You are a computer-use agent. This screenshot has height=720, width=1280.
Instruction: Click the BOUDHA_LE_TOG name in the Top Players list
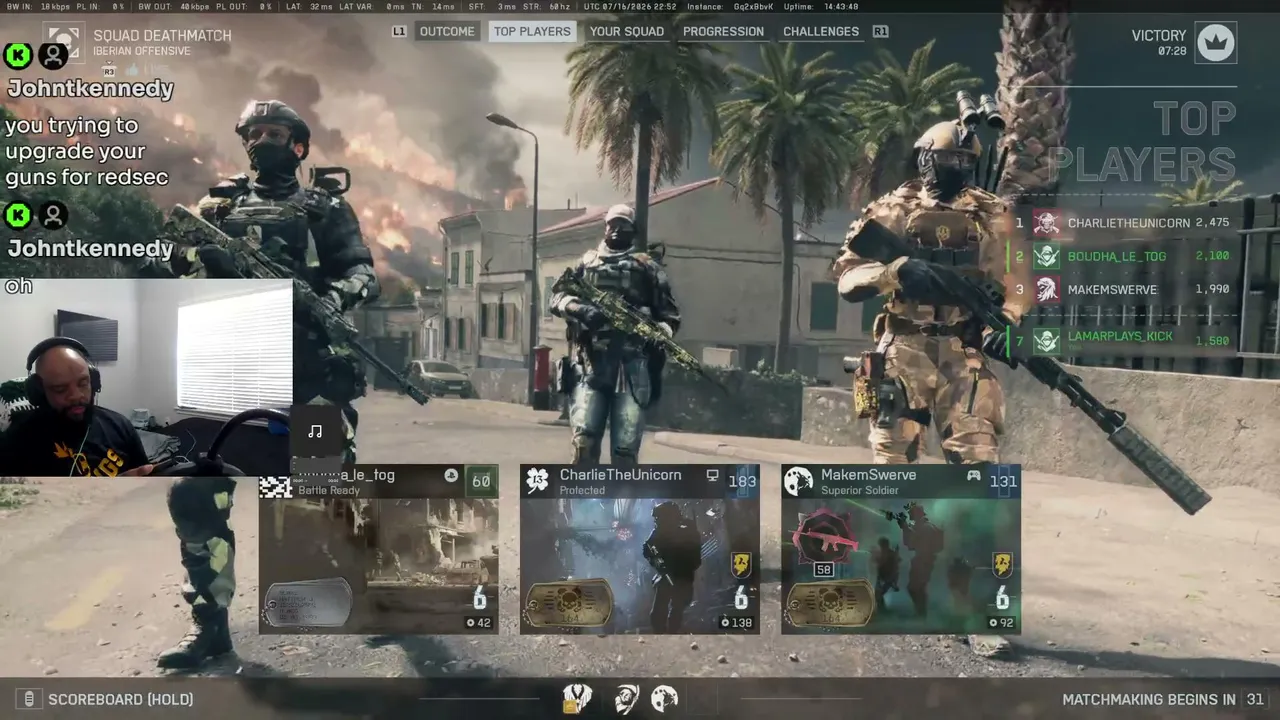[1117, 256]
